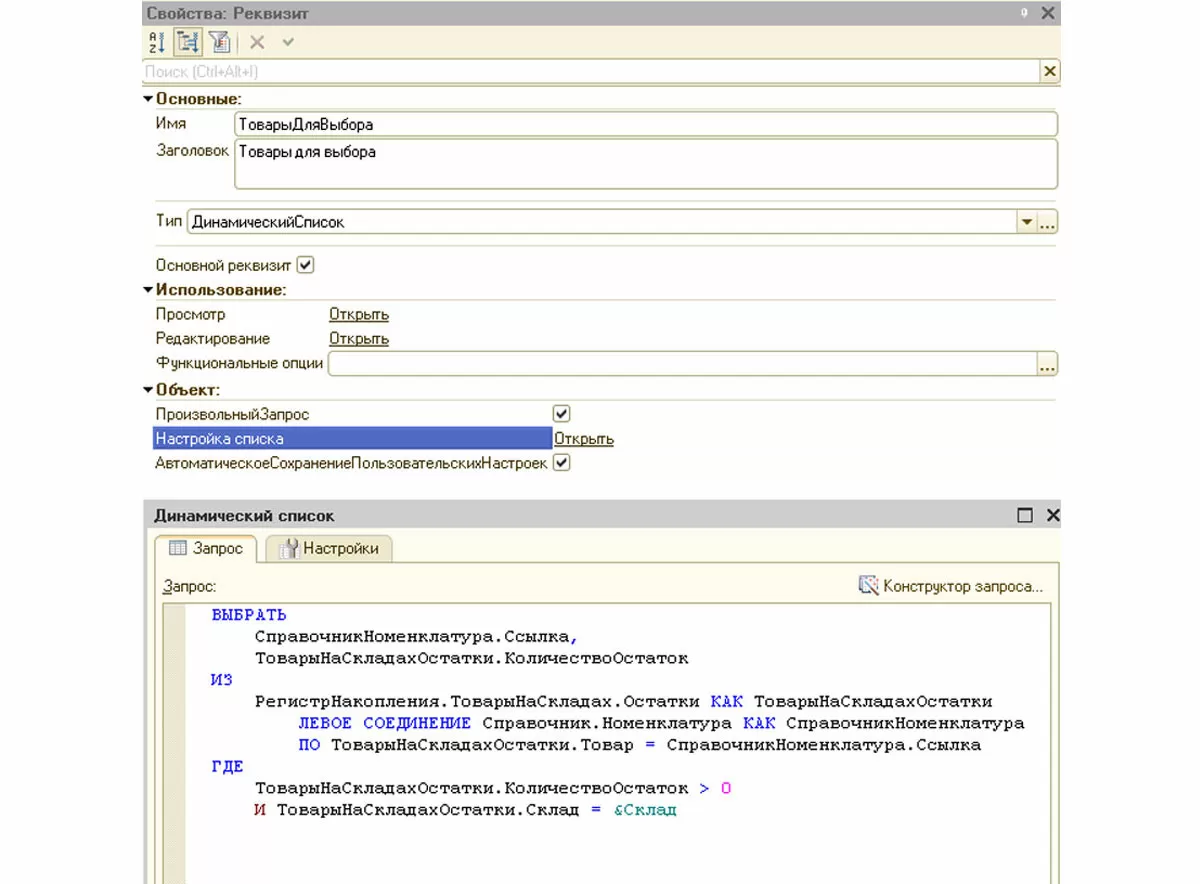
Task: Maximize the Динамический список window
Action: click(1024, 516)
